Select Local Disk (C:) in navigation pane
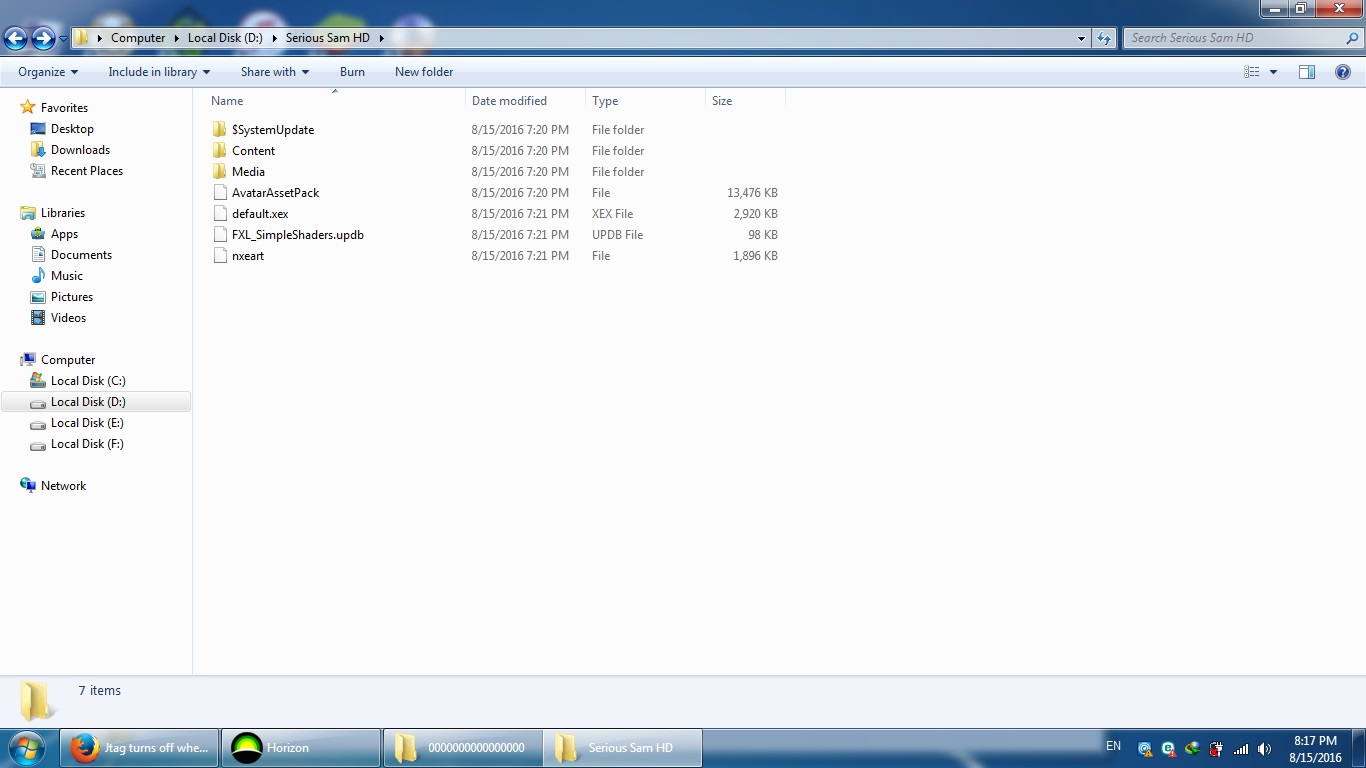Image resolution: width=1366 pixels, height=768 pixels. tap(88, 381)
